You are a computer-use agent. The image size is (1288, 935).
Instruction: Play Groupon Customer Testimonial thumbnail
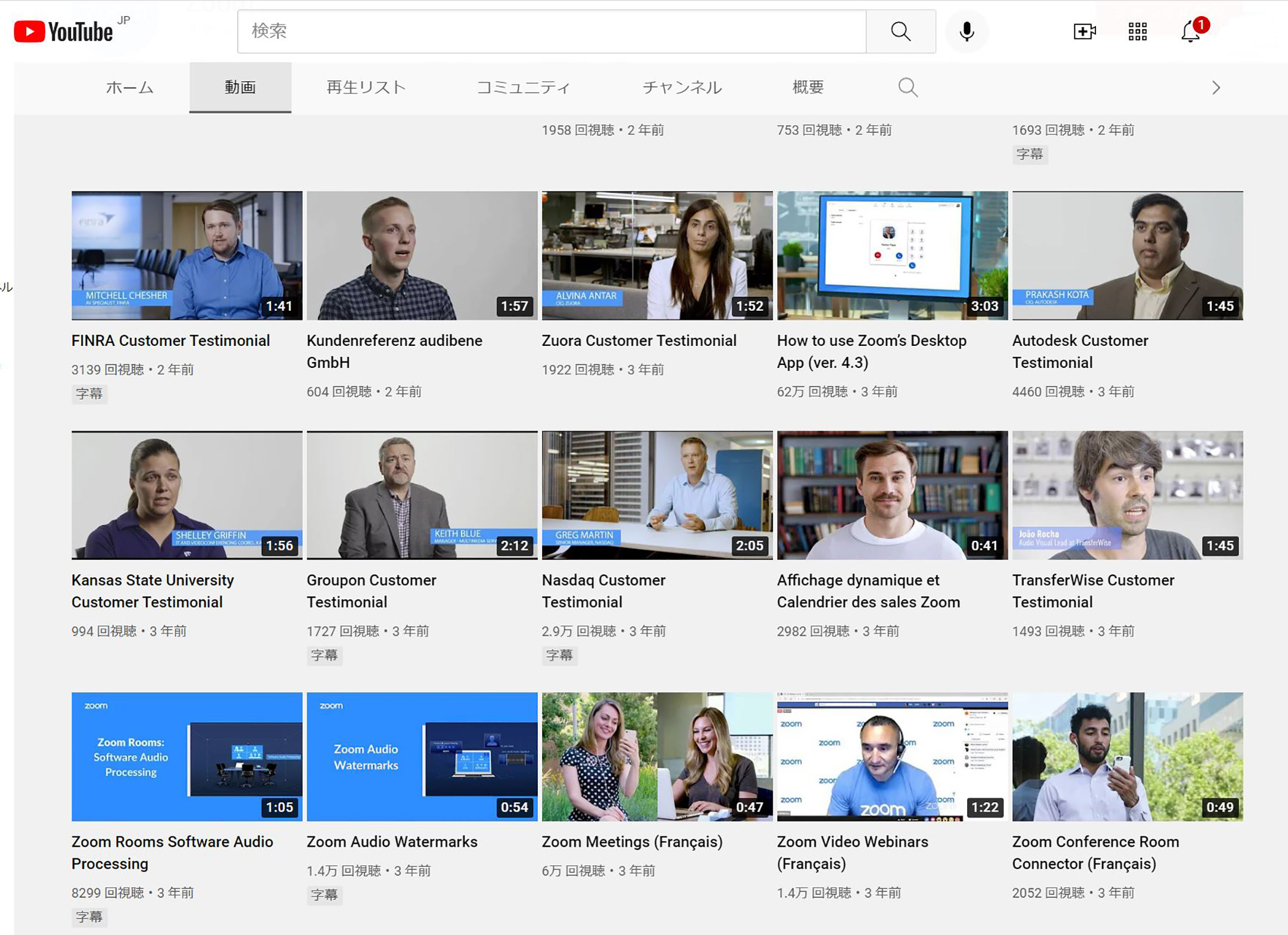tap(422, 495)
